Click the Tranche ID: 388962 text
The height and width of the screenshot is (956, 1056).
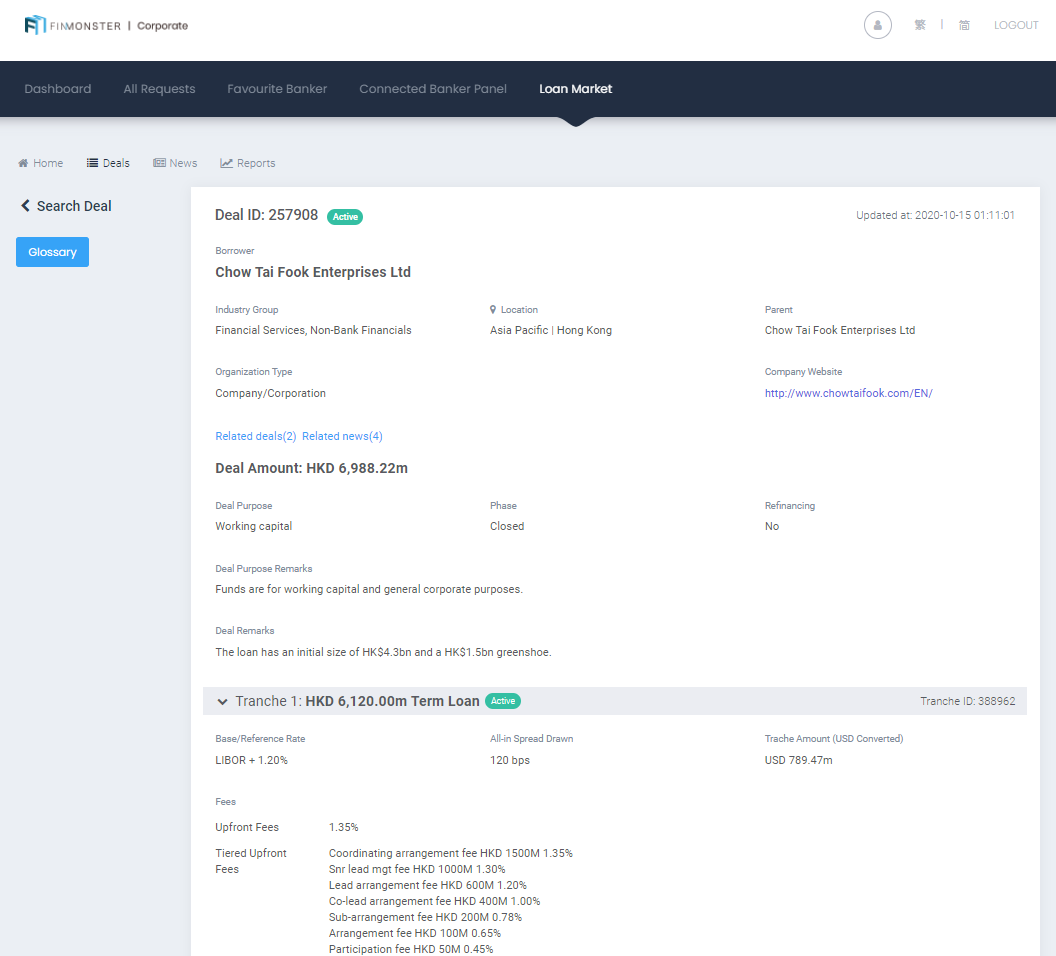(x=968, y=702)
